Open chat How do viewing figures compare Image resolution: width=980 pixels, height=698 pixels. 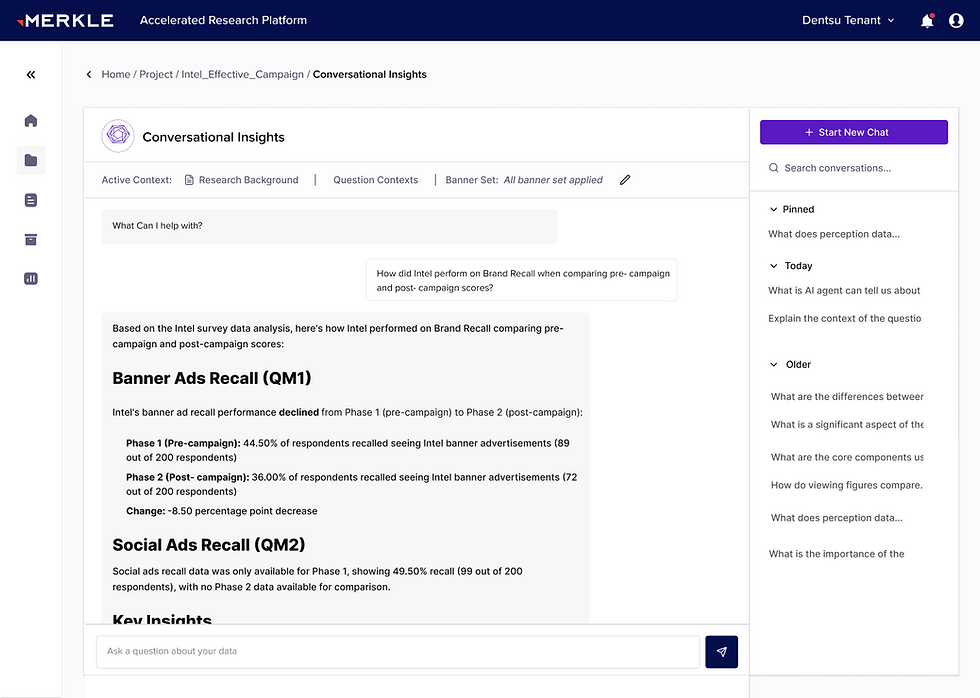click(846, 486)
